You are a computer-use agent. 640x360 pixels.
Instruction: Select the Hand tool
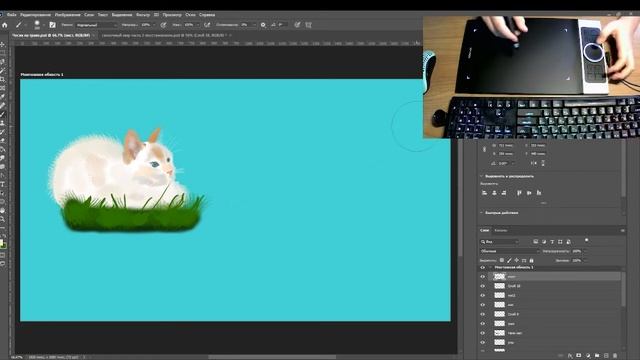[2, 211]
